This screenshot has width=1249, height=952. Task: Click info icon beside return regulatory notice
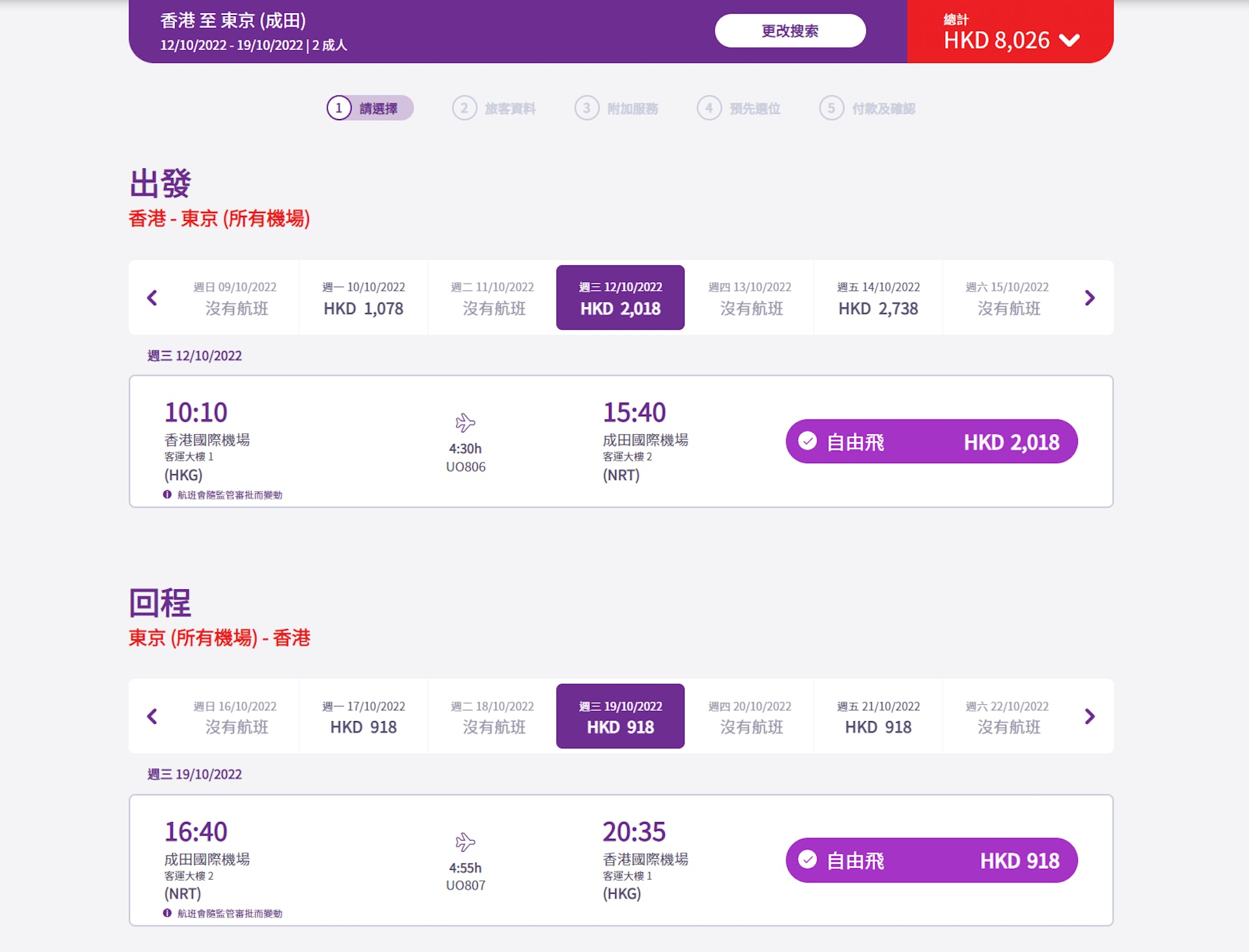(167, 913)
